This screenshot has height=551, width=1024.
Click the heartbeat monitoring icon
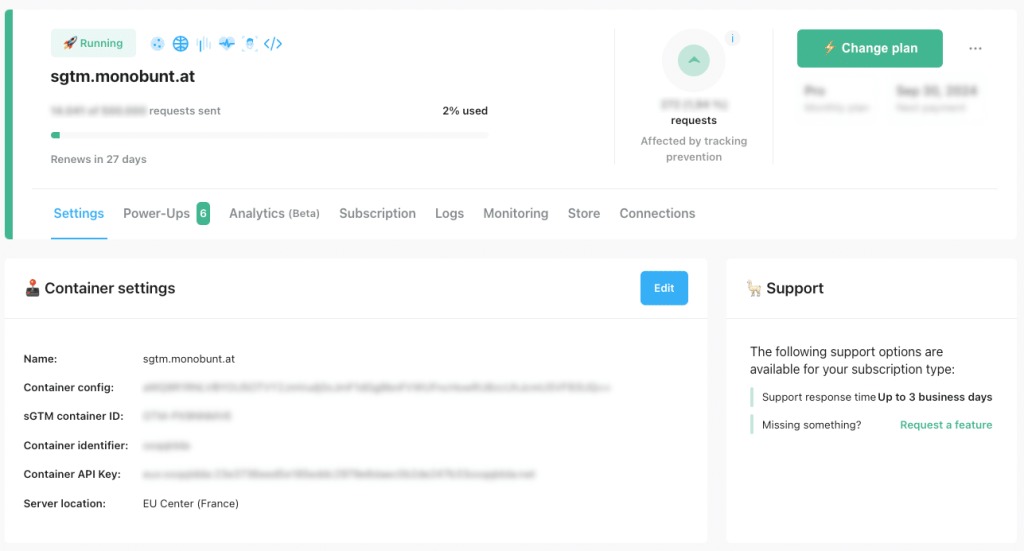[227, 44]
